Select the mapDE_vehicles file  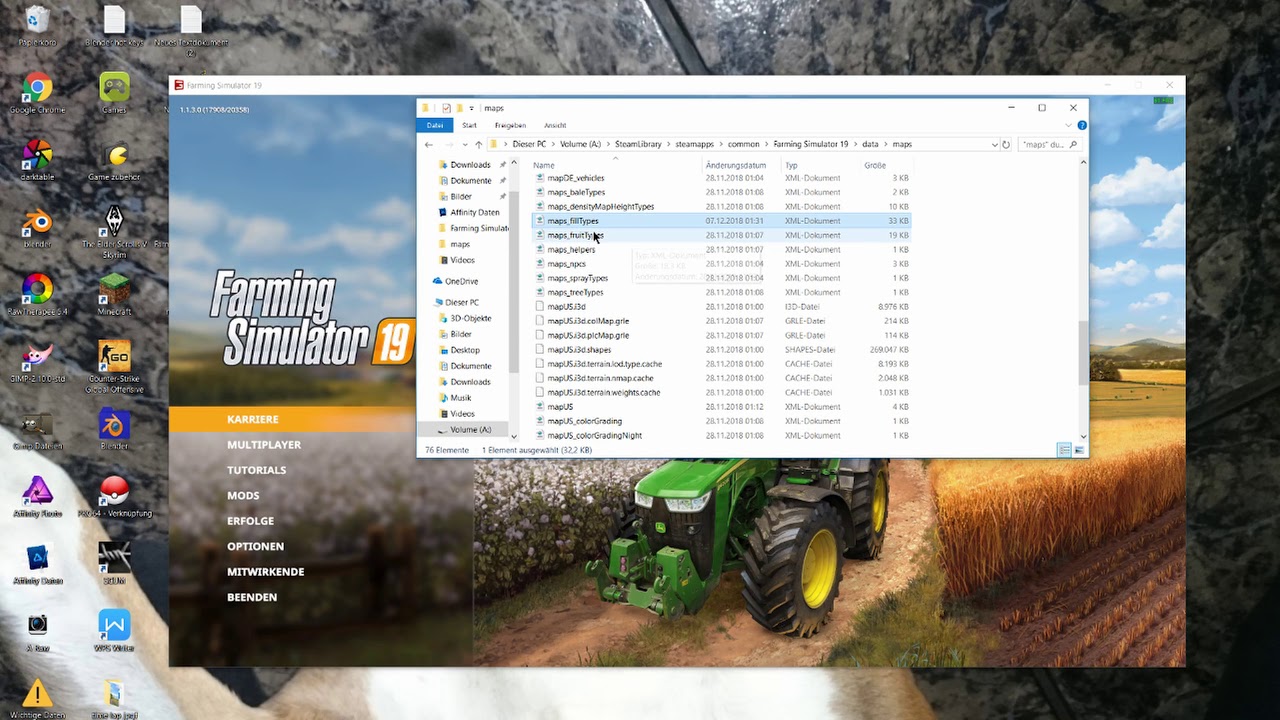coord(721,178)
